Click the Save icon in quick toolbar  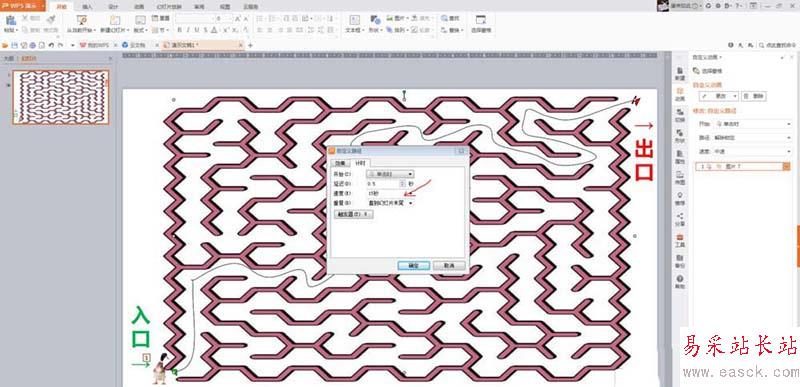(x=14, y=45)
